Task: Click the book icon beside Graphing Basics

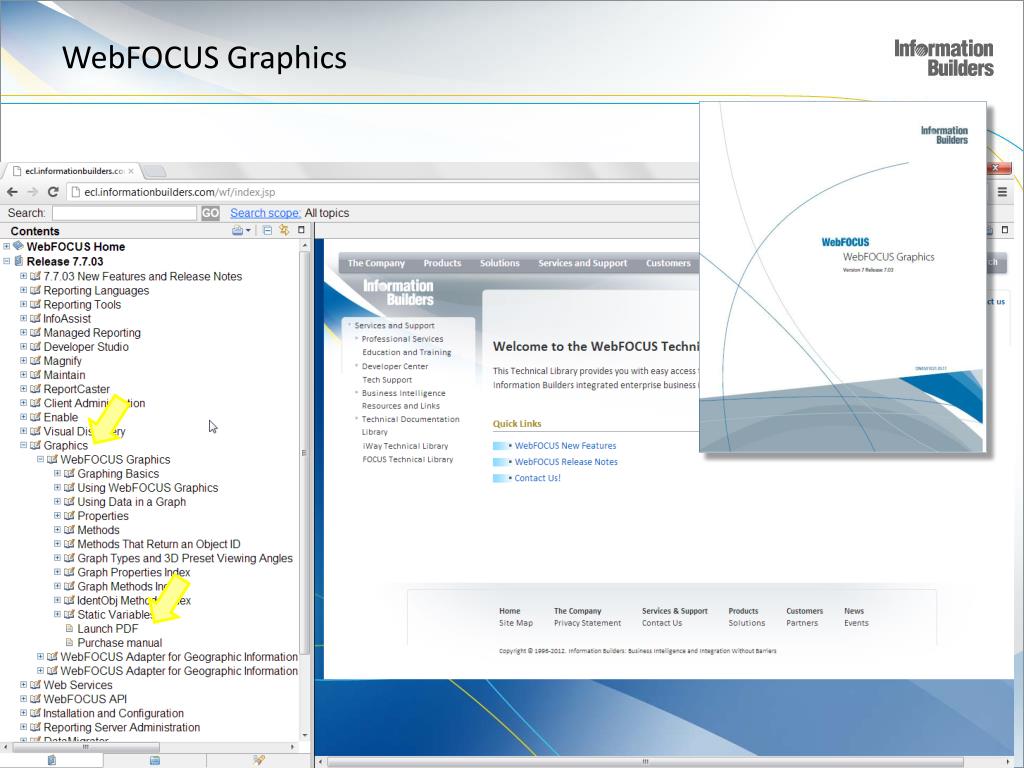Action: (69, 473)
